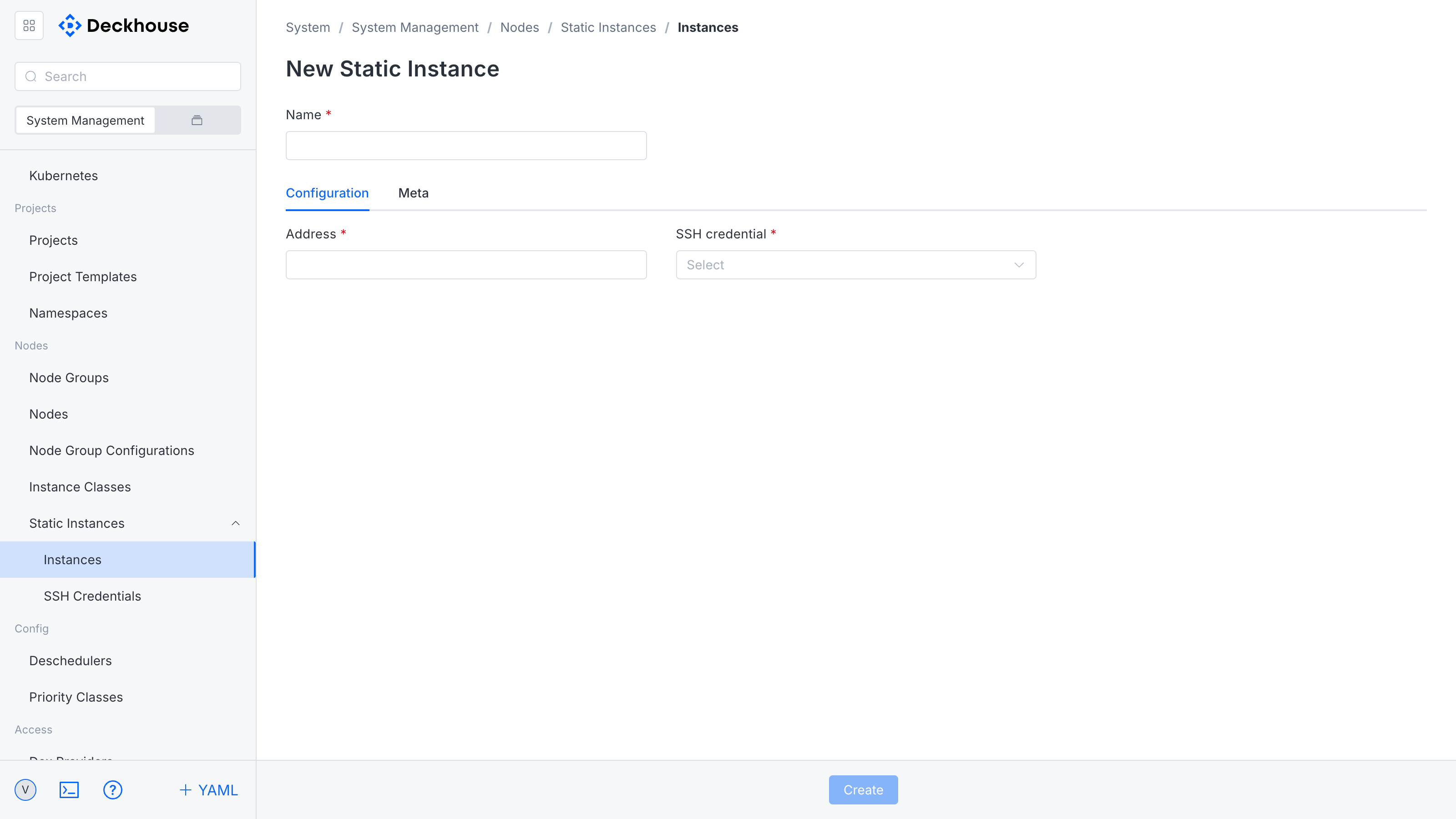Open Project Templates in the sidebar
Image resolution: width=1456 pixels, height=819 pixels.
click(128, 277)
